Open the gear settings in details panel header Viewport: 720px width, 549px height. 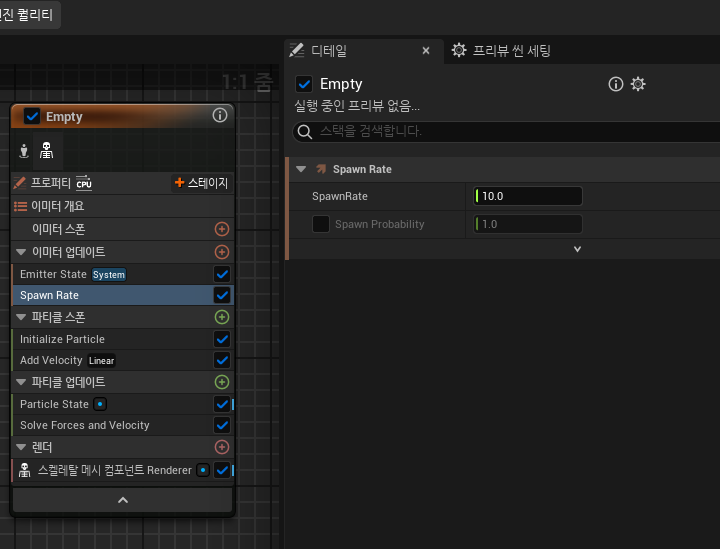638,84
